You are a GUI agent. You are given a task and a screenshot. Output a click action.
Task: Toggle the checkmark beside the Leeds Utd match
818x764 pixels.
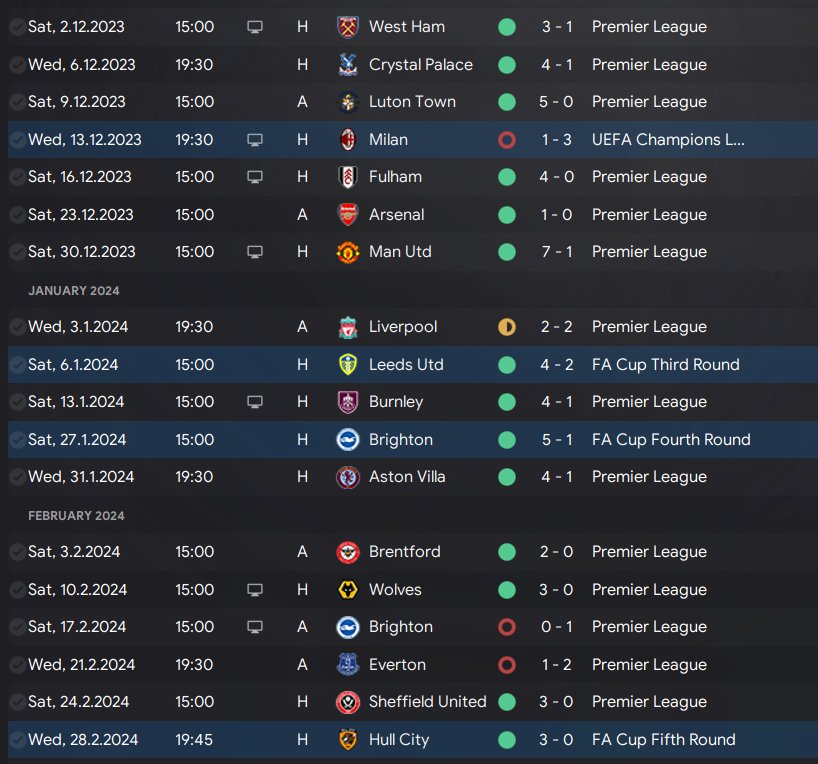tap(17, 365)
